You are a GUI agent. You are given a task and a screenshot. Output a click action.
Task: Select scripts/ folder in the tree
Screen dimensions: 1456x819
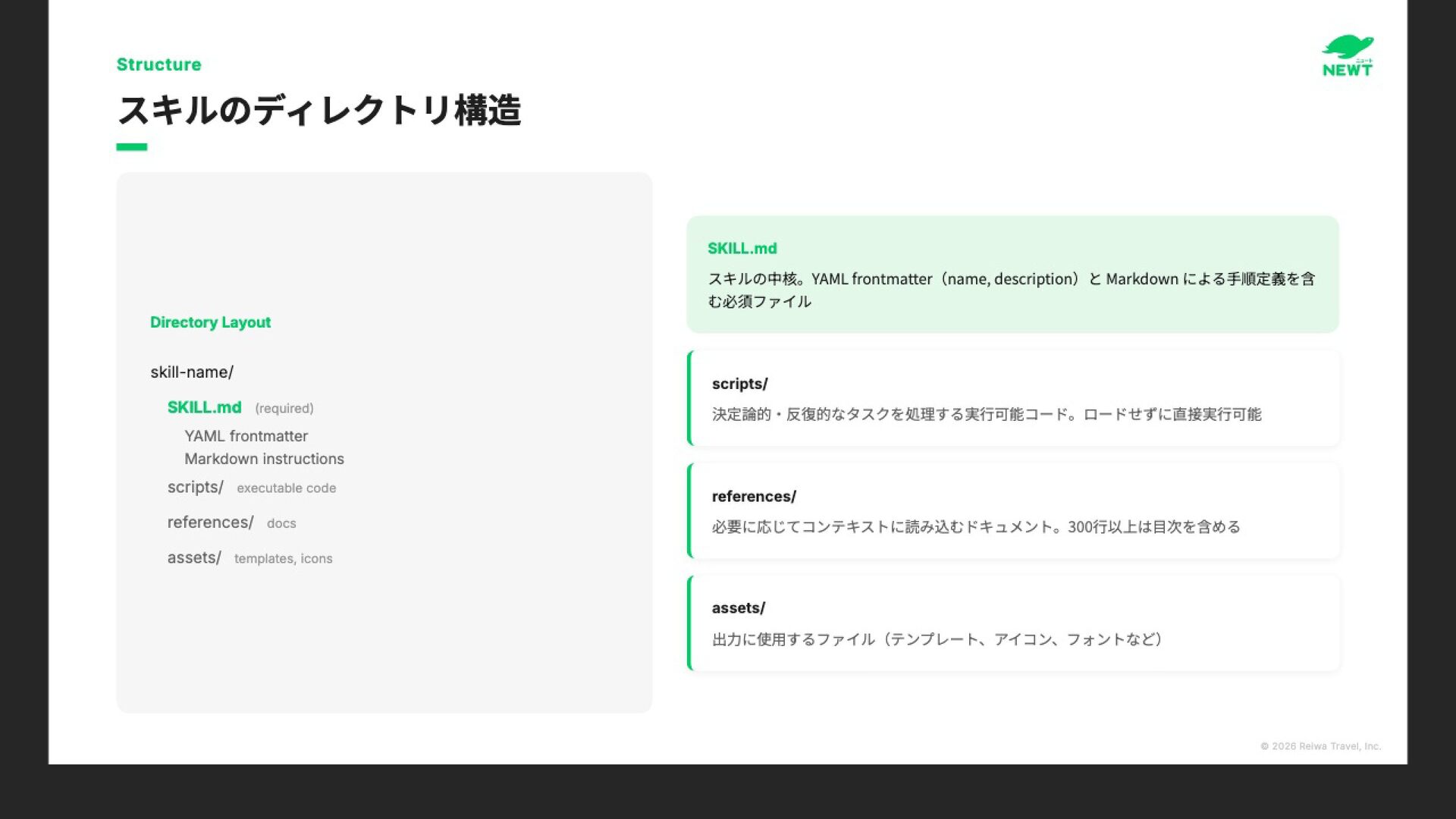(x=195, y=487)
